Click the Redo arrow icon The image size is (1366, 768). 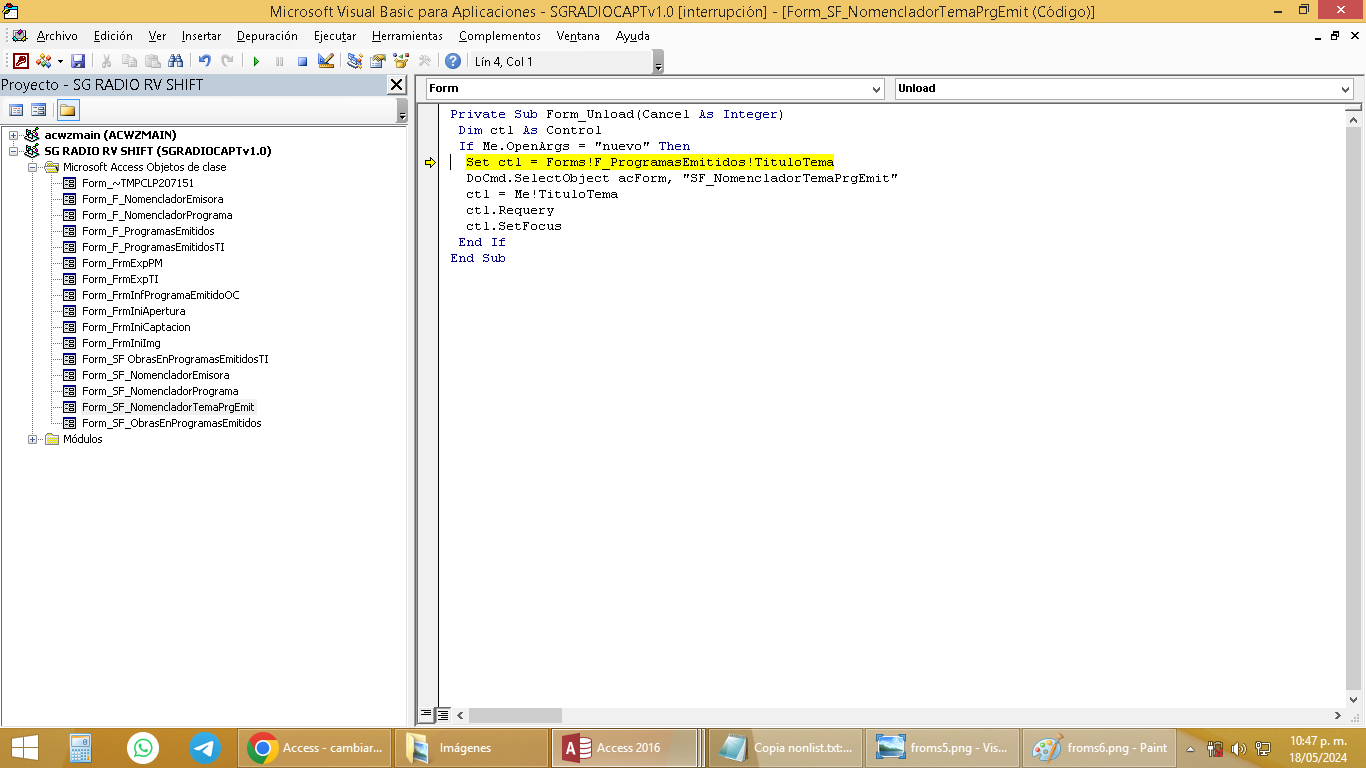pyautogui.click(x=228, y=61)
